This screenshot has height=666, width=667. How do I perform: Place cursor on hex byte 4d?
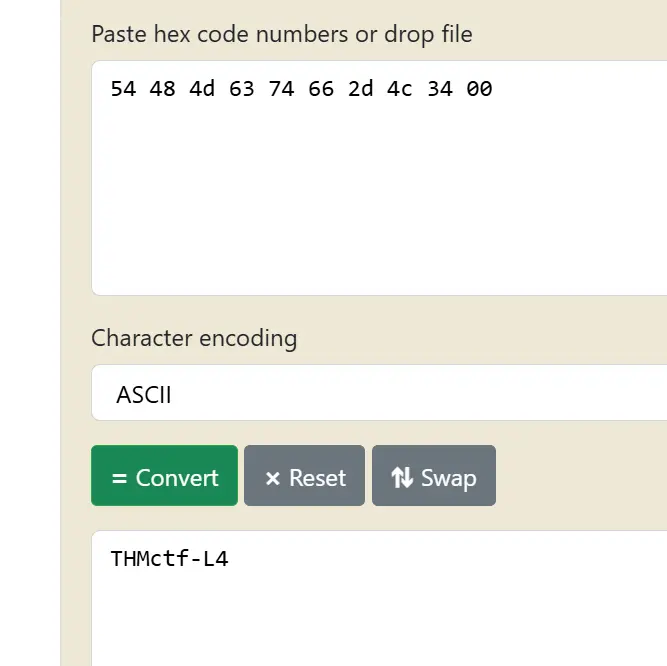[x=202, y=89]
